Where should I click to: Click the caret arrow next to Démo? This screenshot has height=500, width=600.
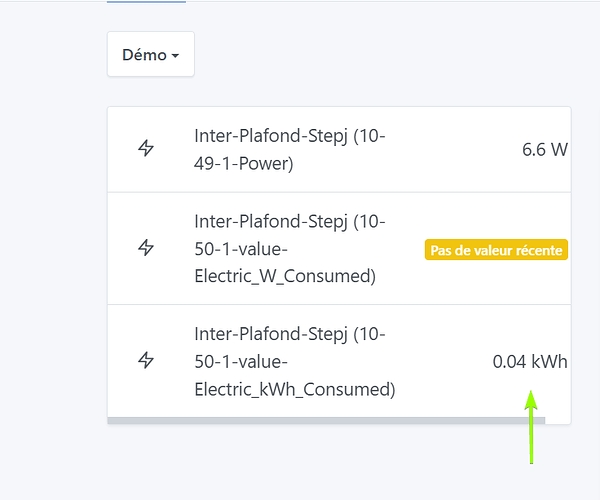click(x=176, y=56)
